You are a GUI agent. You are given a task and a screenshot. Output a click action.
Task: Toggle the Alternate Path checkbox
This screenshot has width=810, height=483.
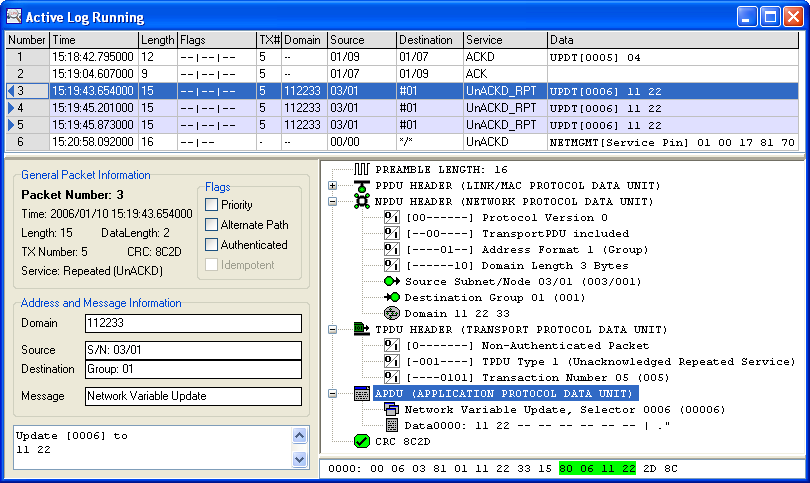tap(212, 225)
